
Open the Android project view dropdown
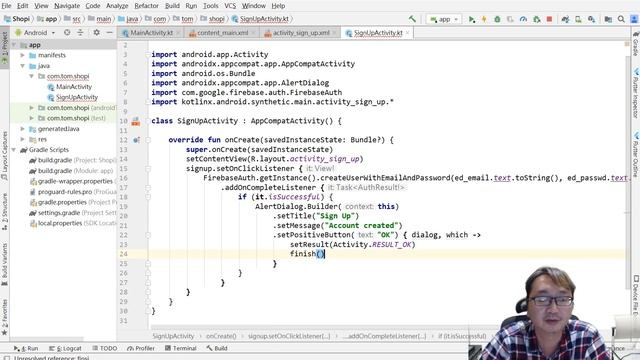pyautogui.click(x=35, y=33)
